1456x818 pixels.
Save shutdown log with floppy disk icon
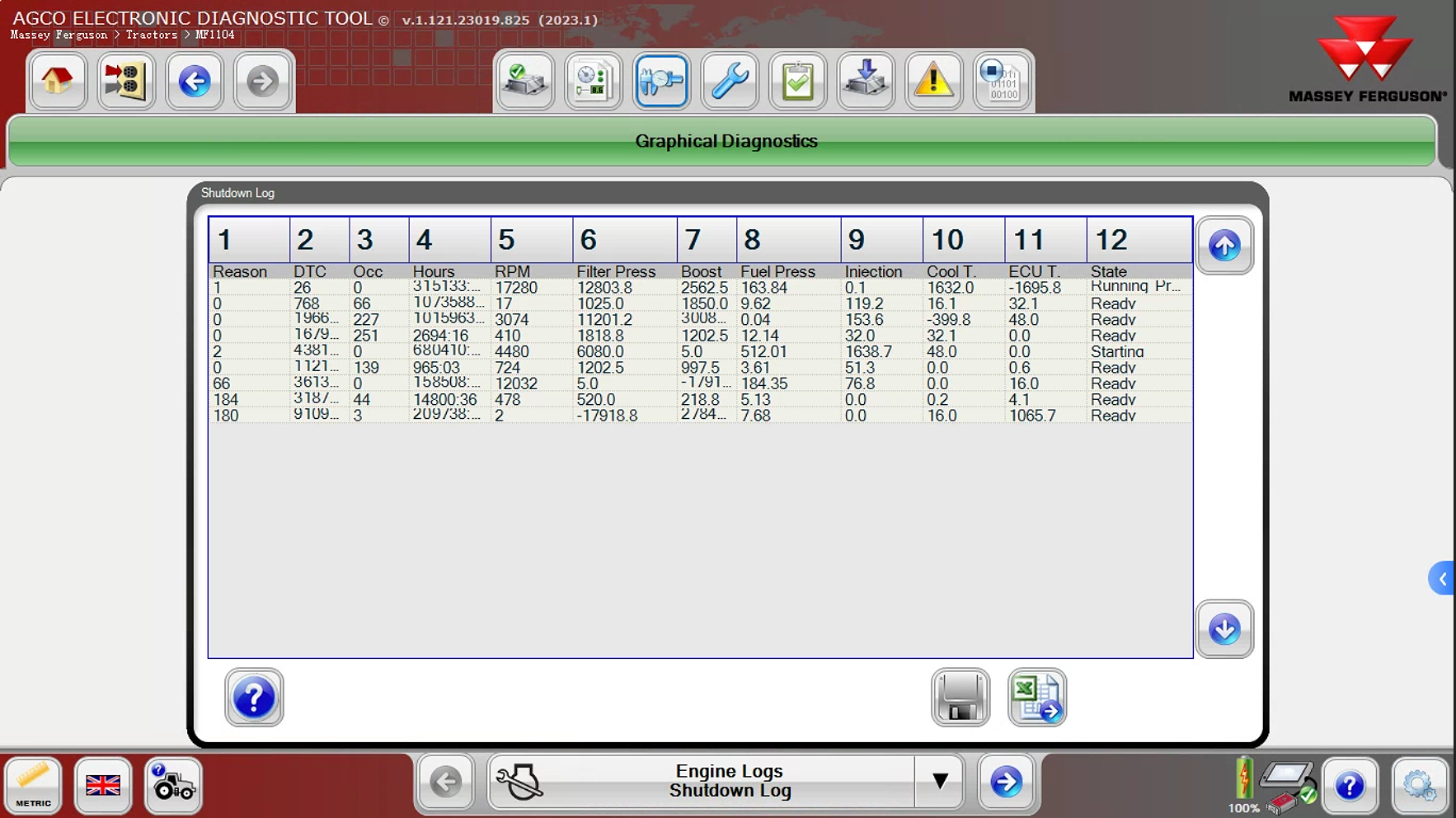pos(960,698)
